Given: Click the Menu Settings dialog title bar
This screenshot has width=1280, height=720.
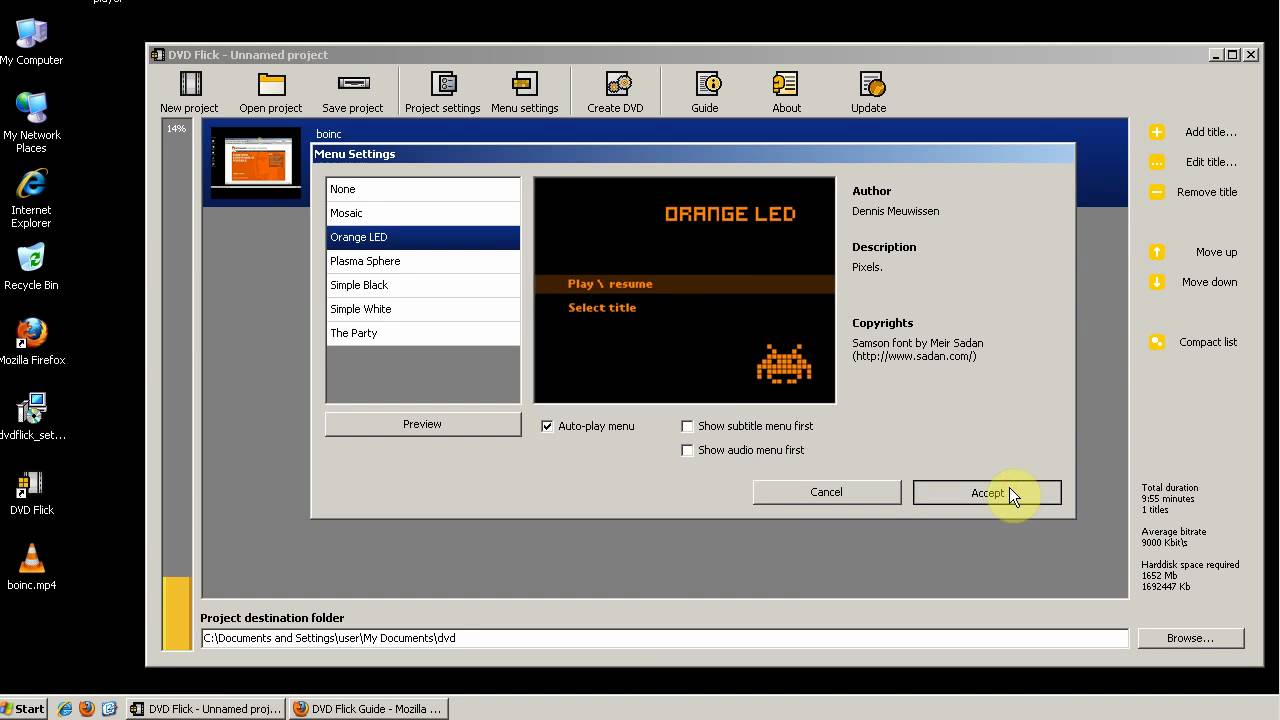Looking at the screenshot, I should point(693,154).
